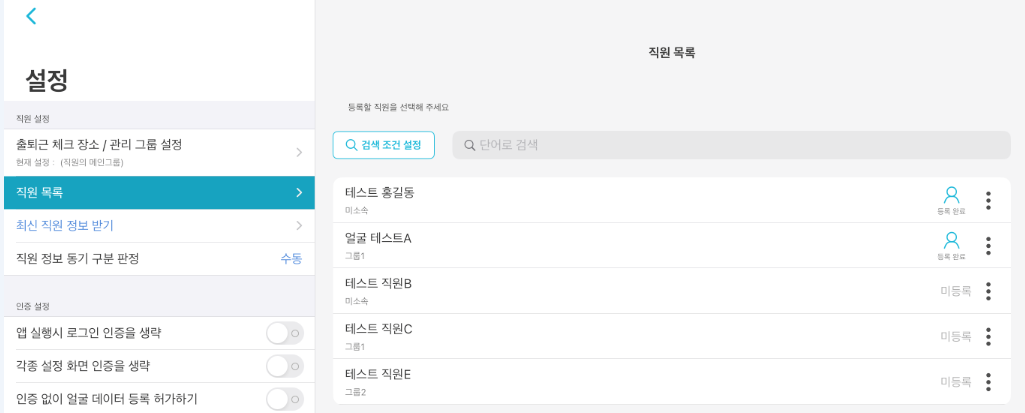Select 직원 목록 menu item

click(150, 192)
